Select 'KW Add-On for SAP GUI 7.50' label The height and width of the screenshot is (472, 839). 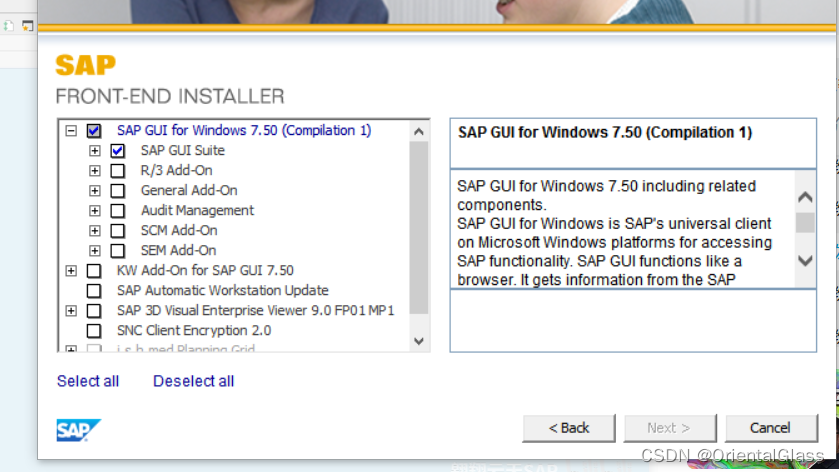(x=205, y=271)
